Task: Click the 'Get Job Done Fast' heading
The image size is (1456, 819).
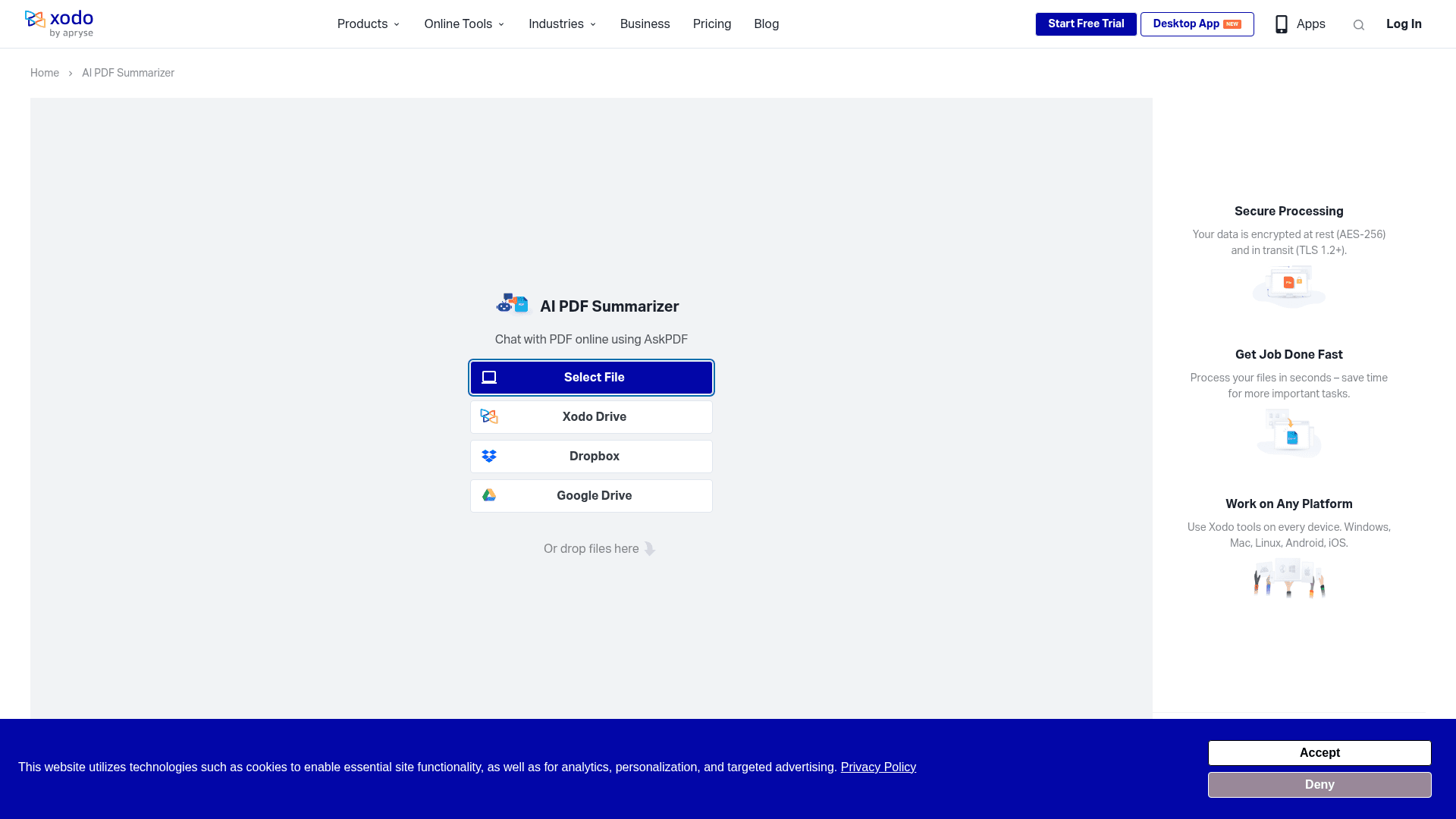Action: (x=1289, y=355)
